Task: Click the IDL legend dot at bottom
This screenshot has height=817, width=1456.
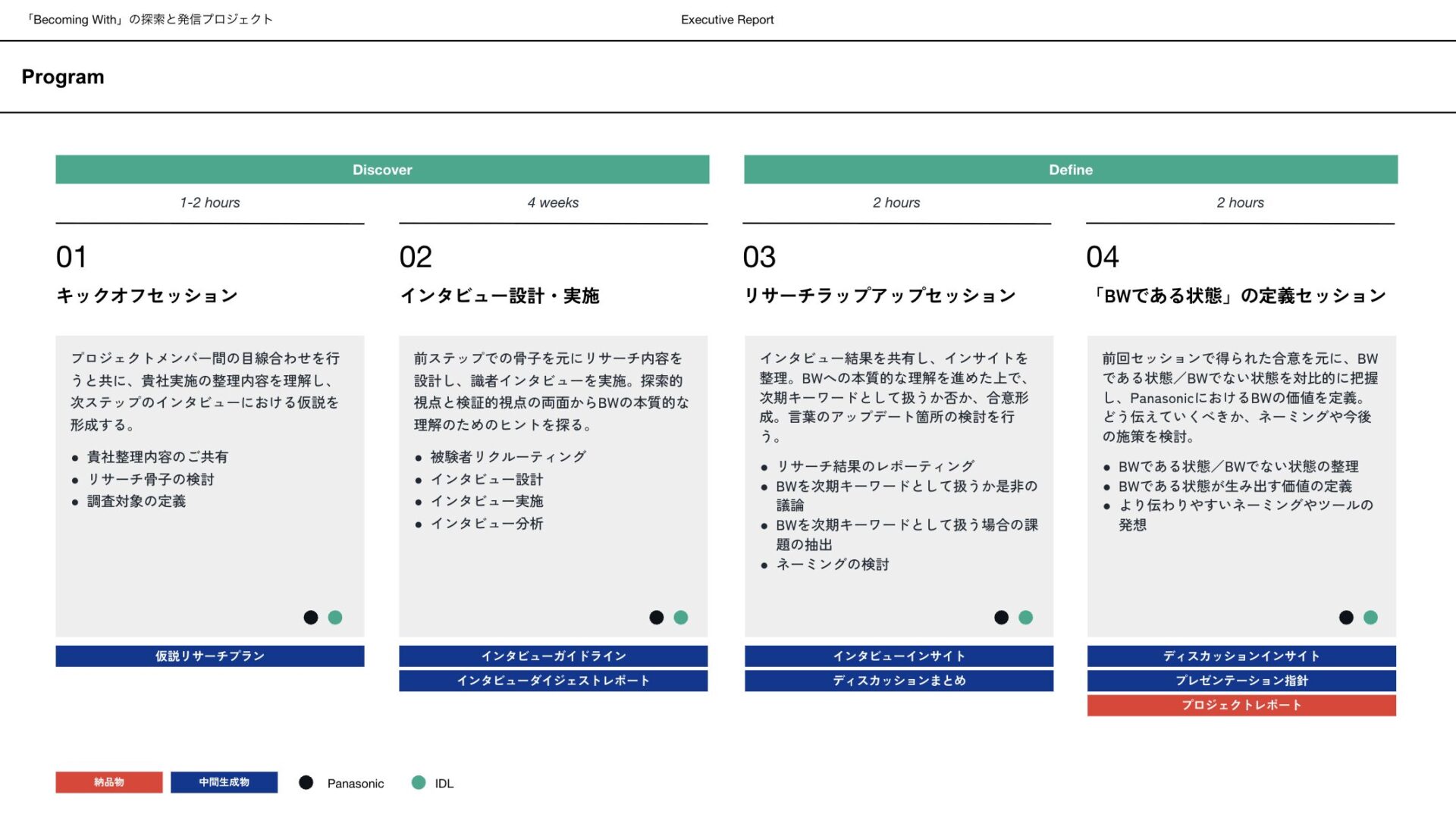Action: [x=418, y=782]
